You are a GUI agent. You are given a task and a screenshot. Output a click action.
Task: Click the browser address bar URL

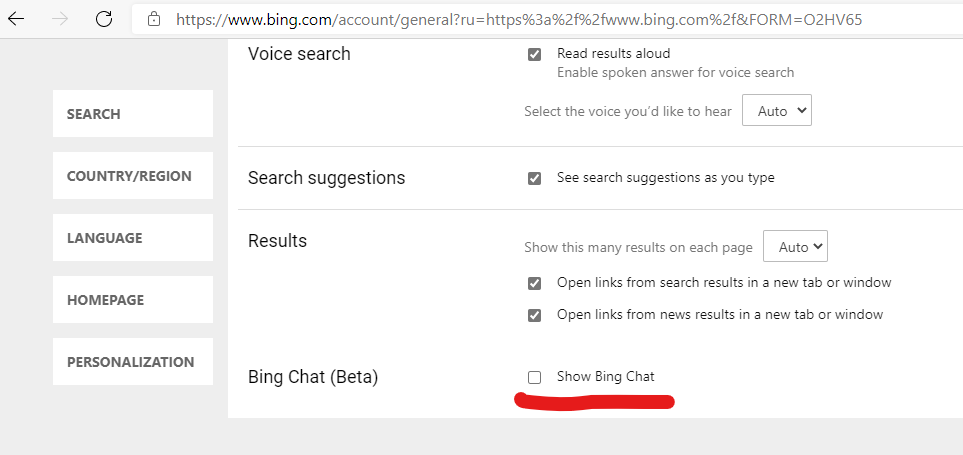coord(518,19)
